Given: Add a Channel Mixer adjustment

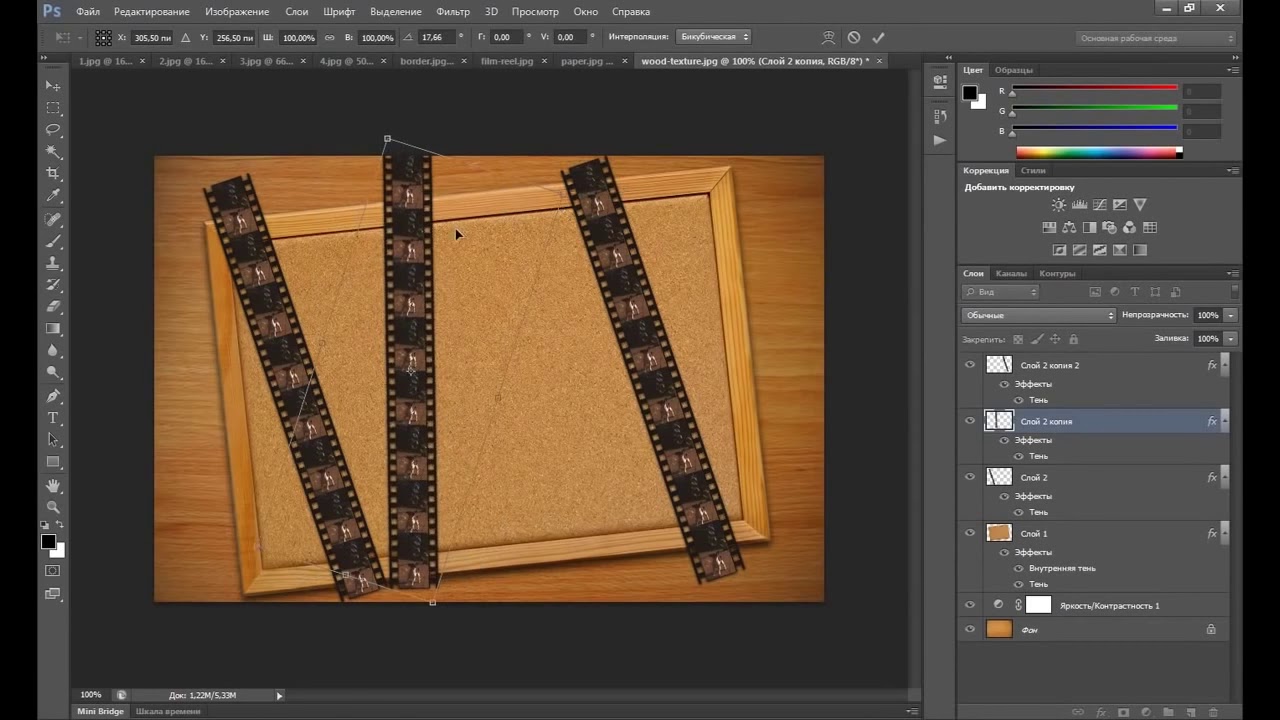Looking at the screenshot, I should coord(1129,227).
